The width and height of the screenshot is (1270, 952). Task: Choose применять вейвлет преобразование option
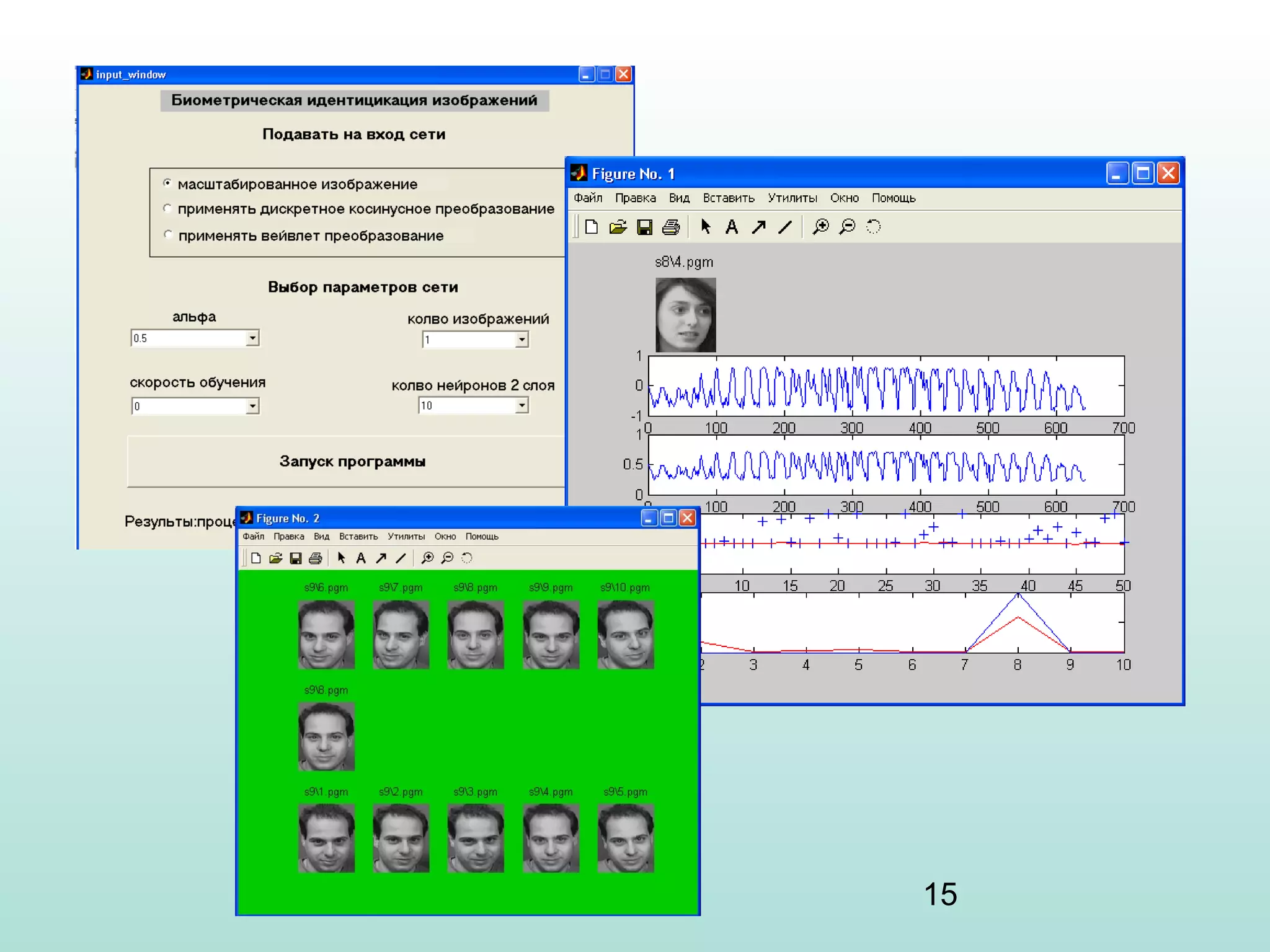[x=167, y=234]
